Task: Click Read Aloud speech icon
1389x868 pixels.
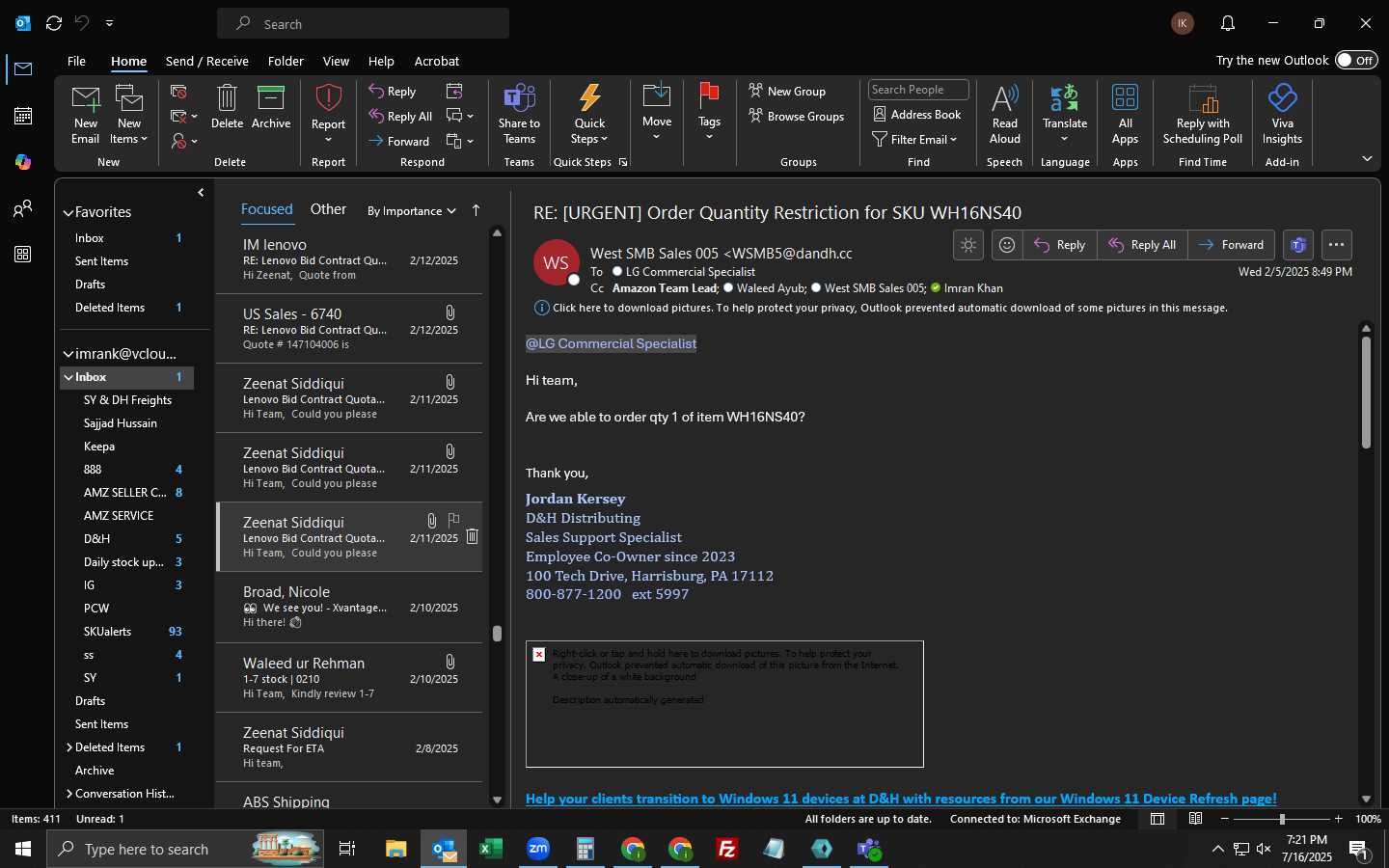Action: (x=1004, y=114)
